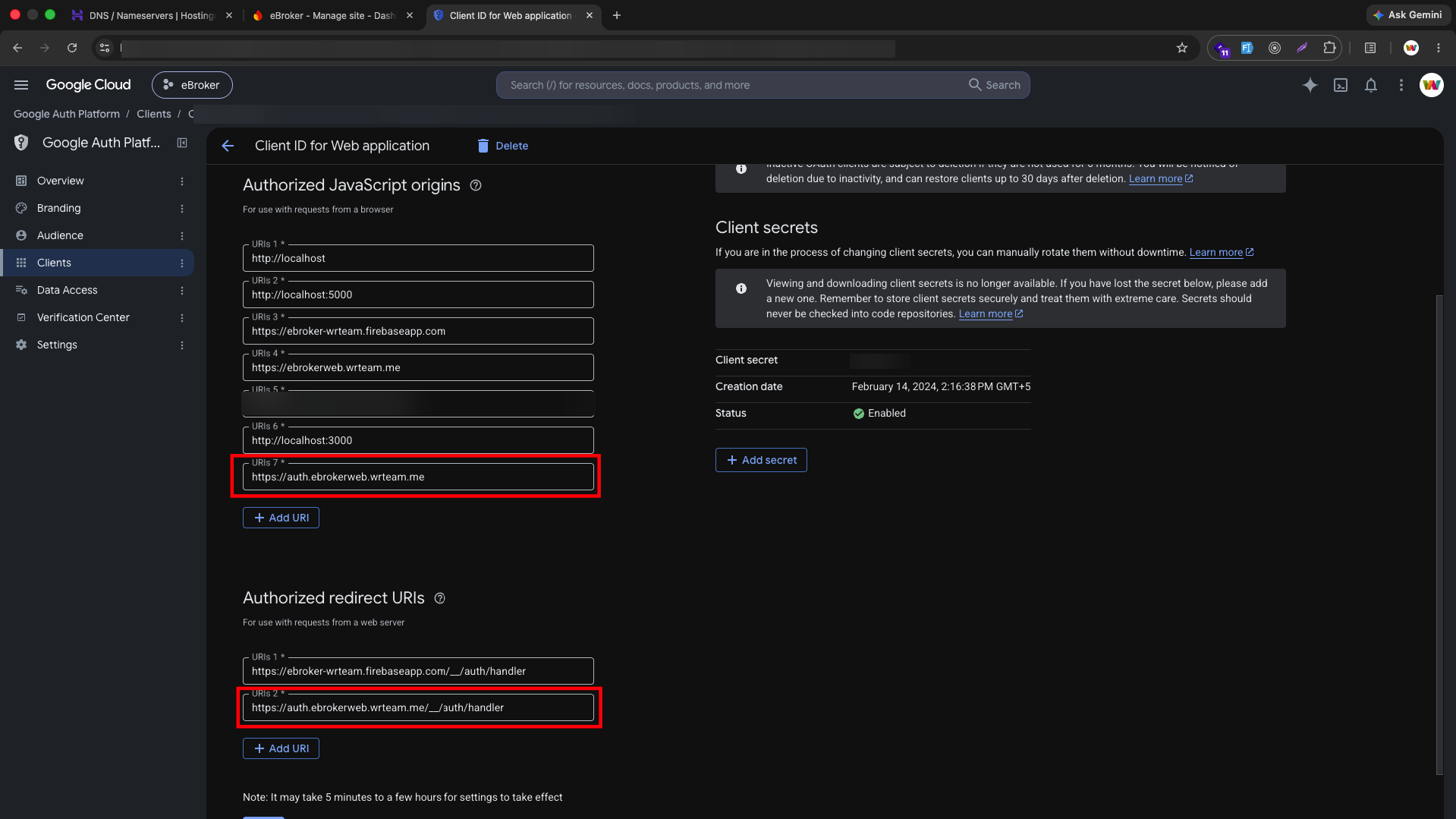
Task: Click help icon beside Authorized JavaScript origins
Action: [x=476, y=185]
